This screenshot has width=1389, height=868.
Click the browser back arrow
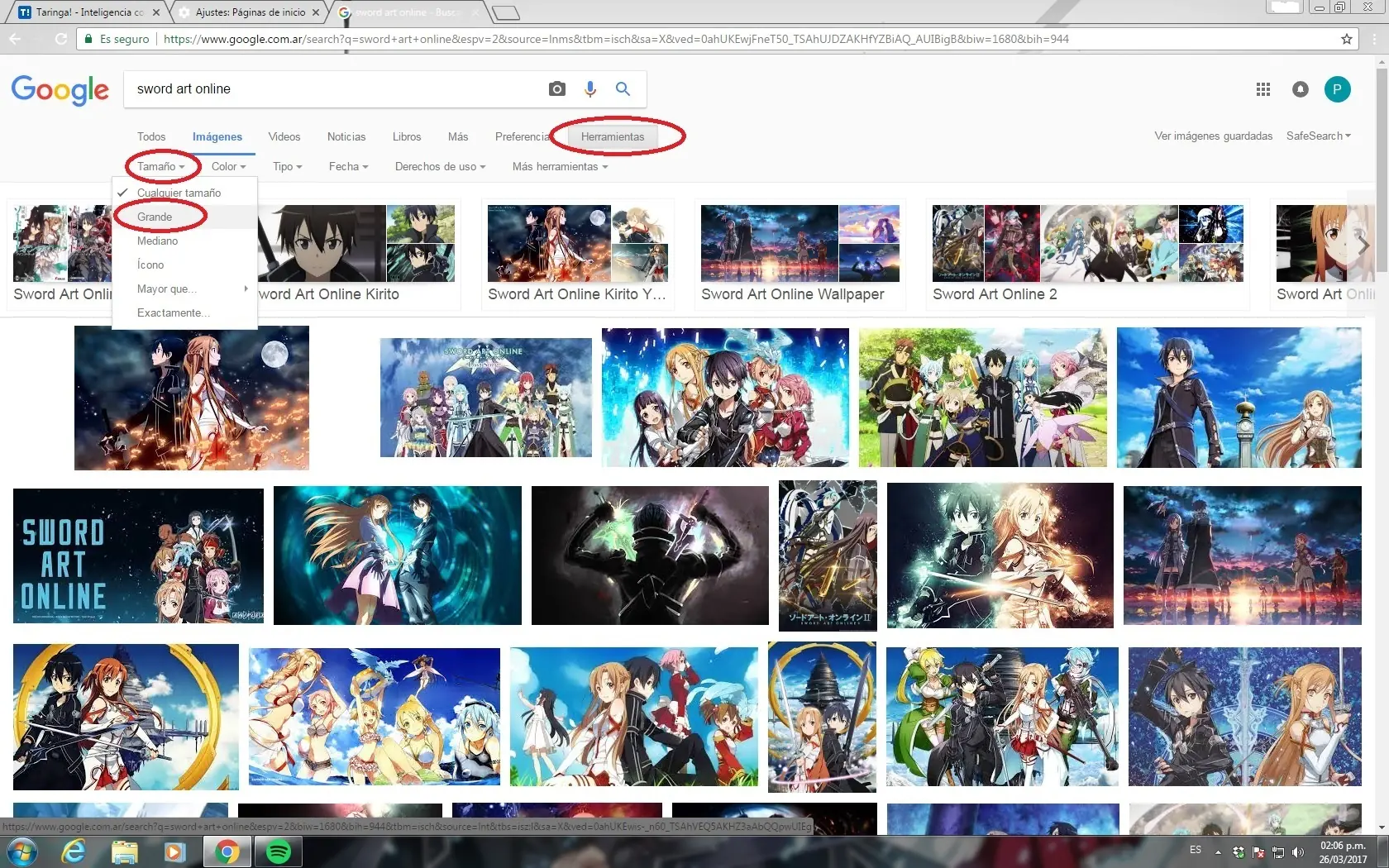[x=15, y=39]
